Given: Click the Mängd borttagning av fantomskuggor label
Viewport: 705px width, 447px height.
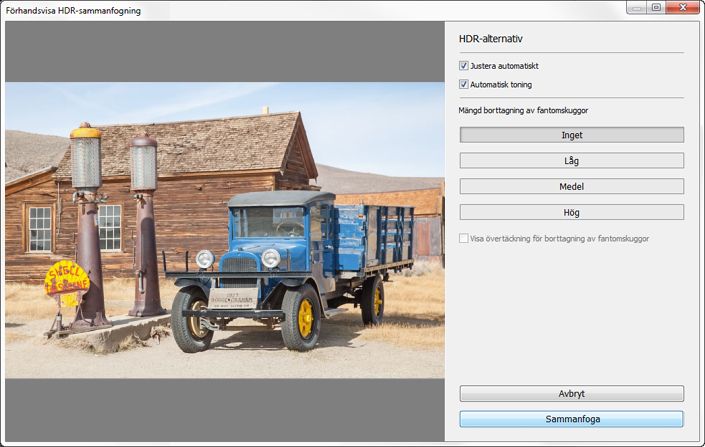Looking at the screenshot, I should click(x=523, y=110).
